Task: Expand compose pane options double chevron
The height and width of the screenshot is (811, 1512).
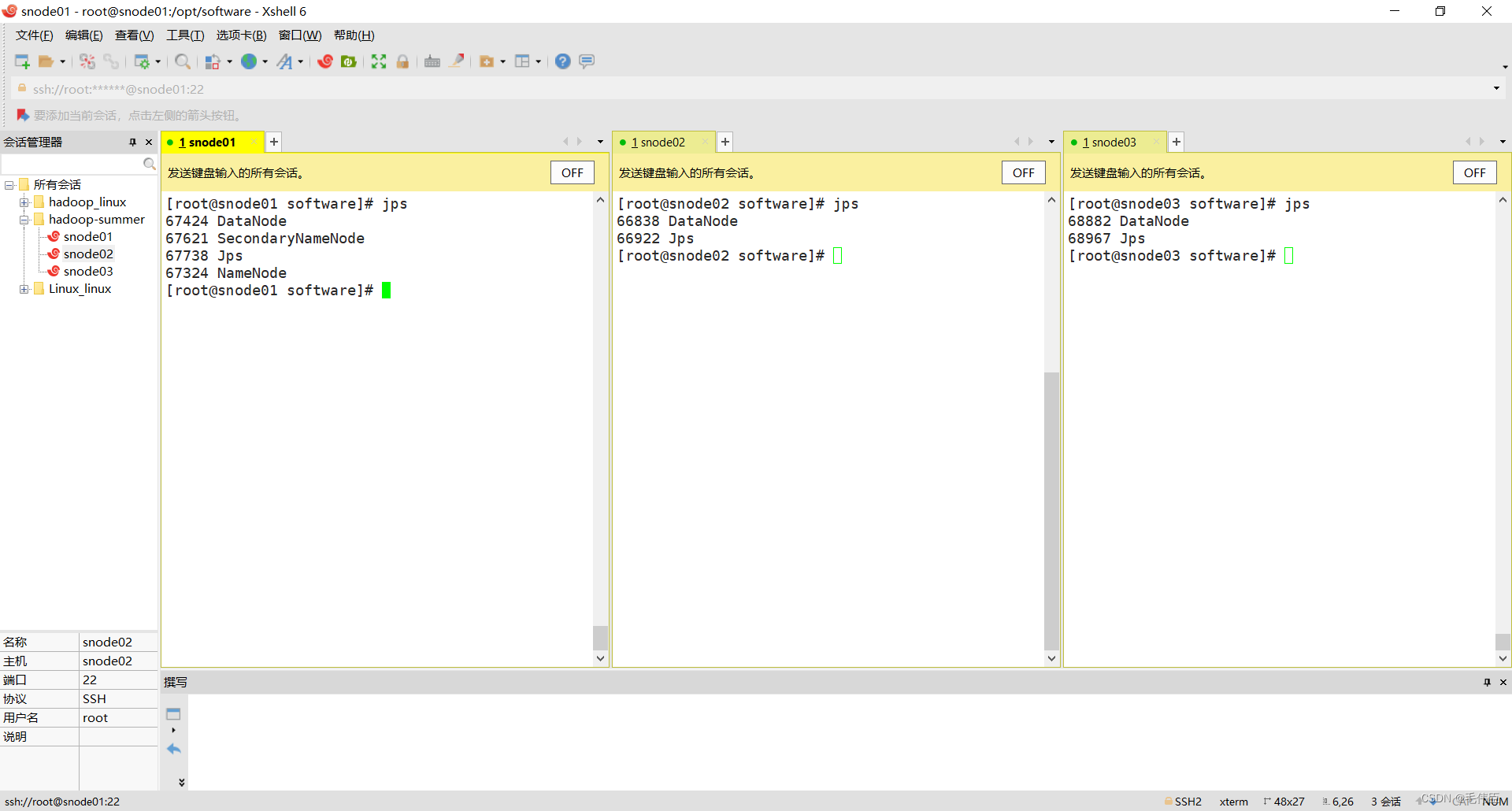Action: (181, 782)
